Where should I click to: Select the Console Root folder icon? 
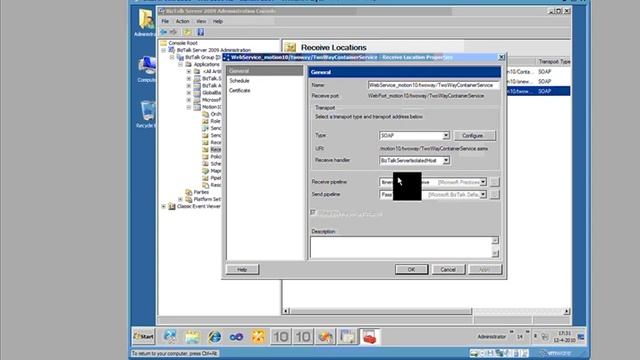(x=164, y=43)
